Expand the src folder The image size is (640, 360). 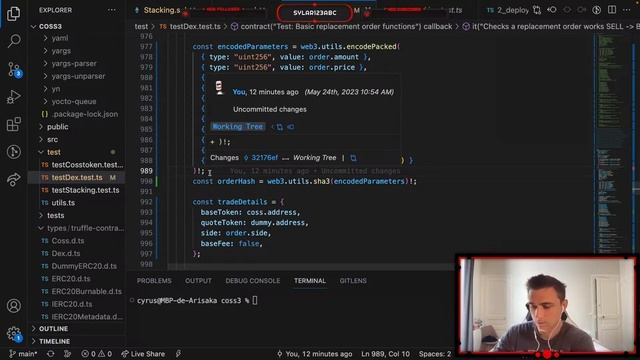tap(52, 140)
